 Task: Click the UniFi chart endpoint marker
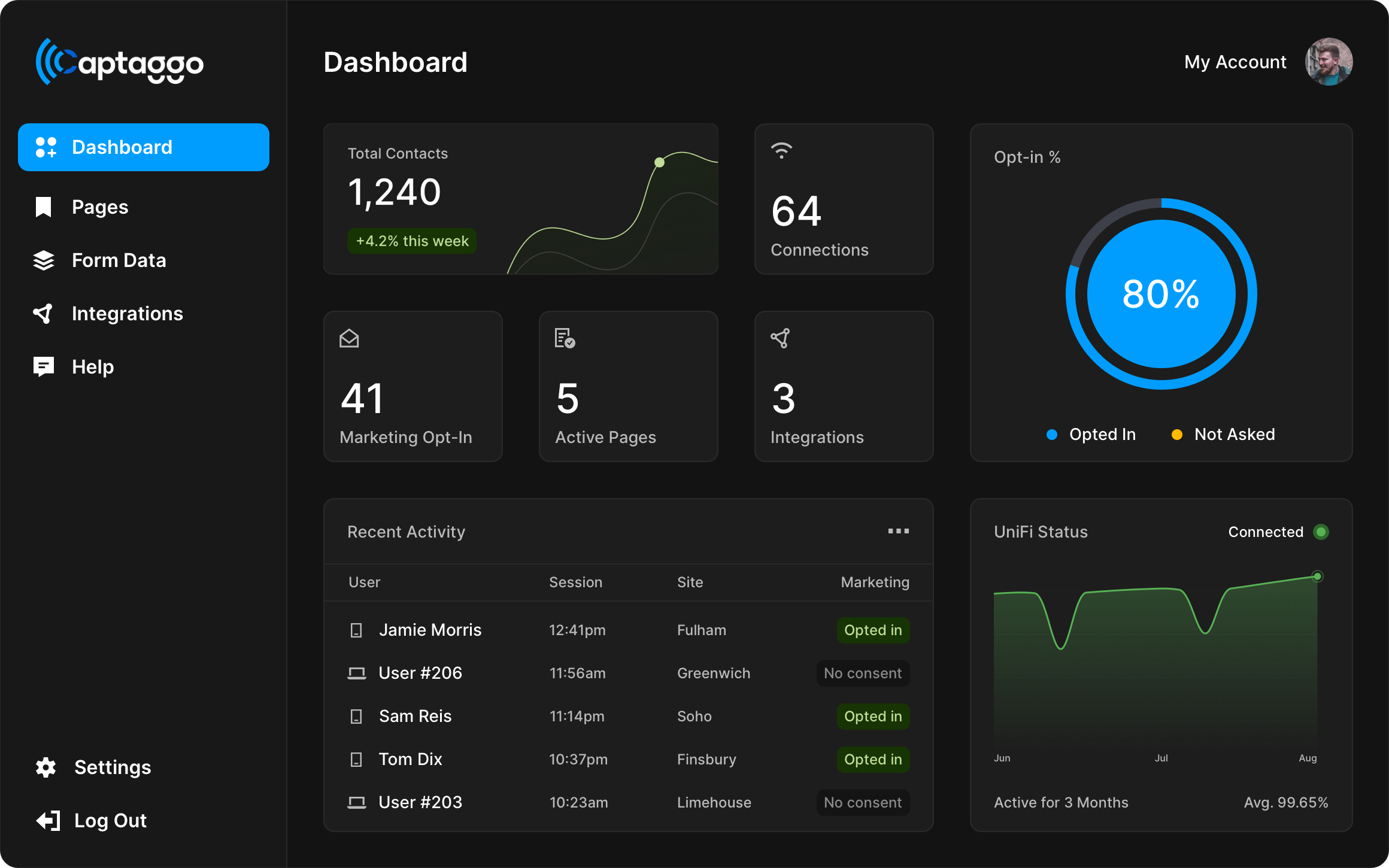[1317, 576]
